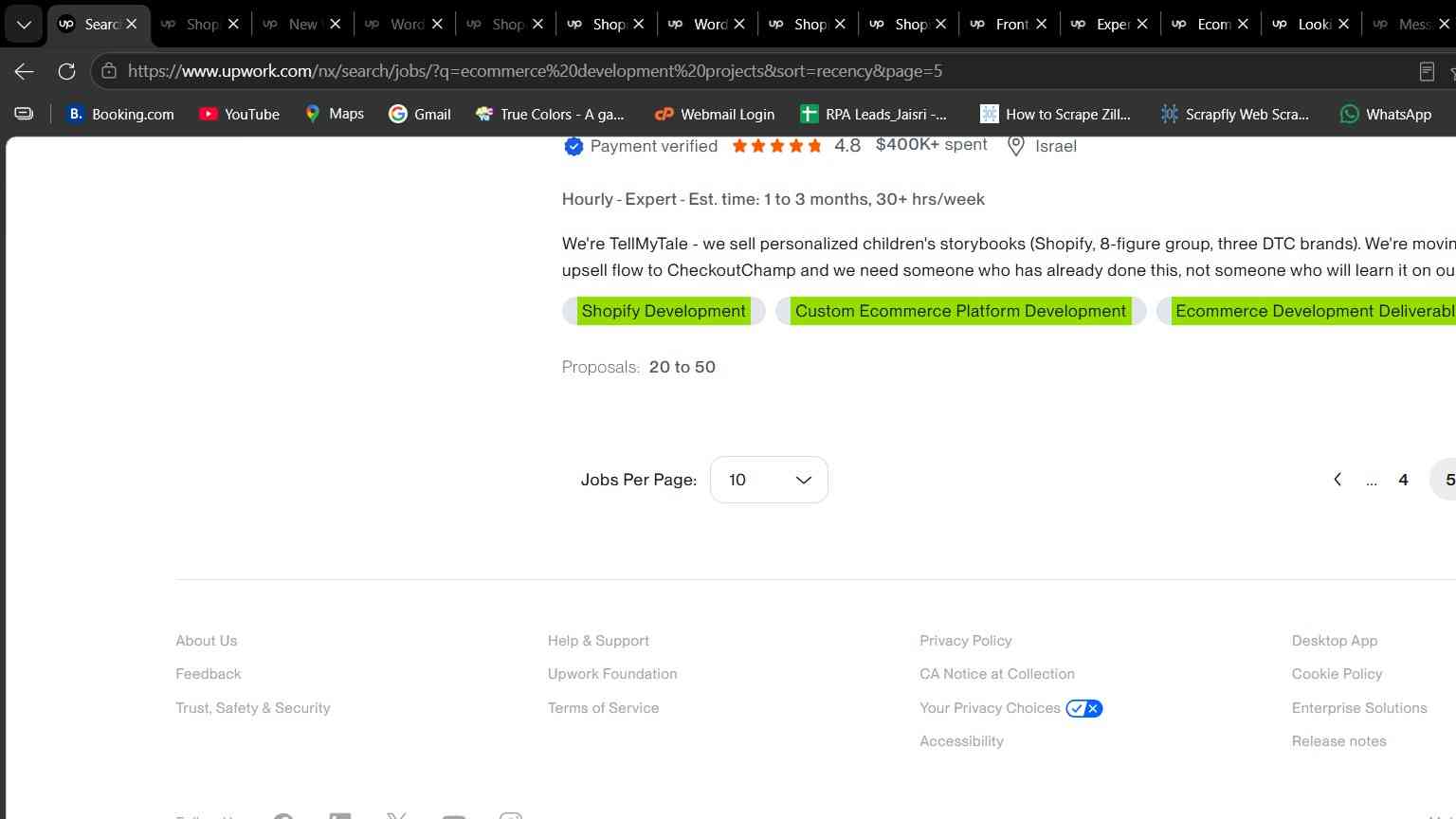Reload the current page

tap(66, 71)
